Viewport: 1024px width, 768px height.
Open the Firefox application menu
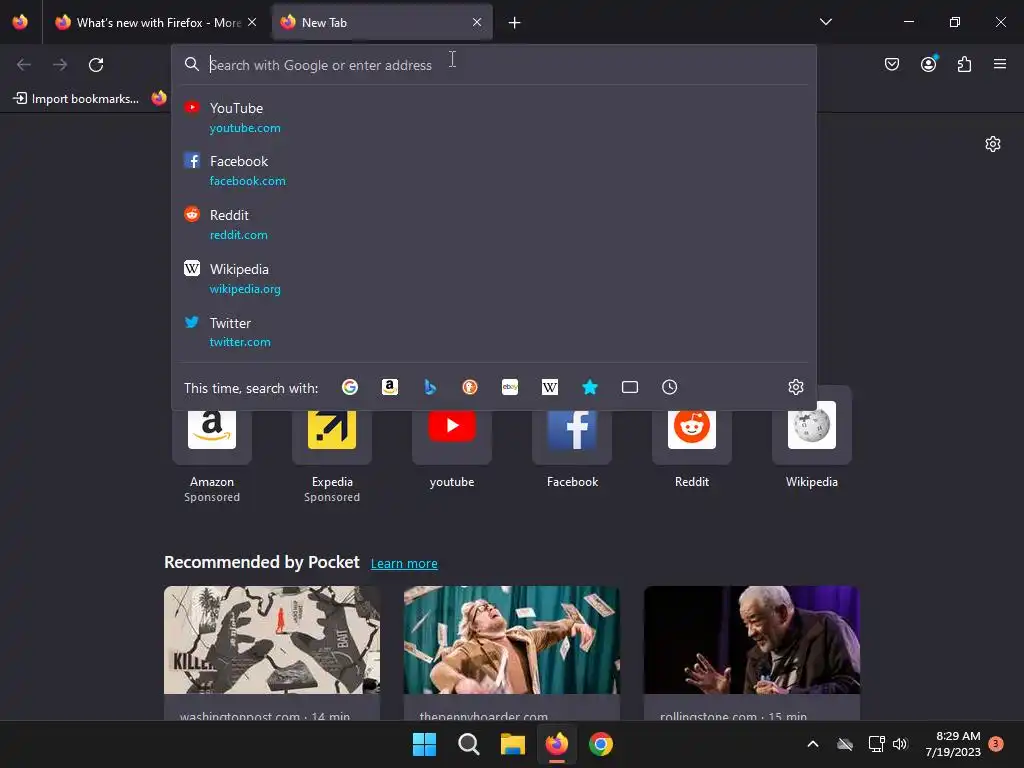1000,64
